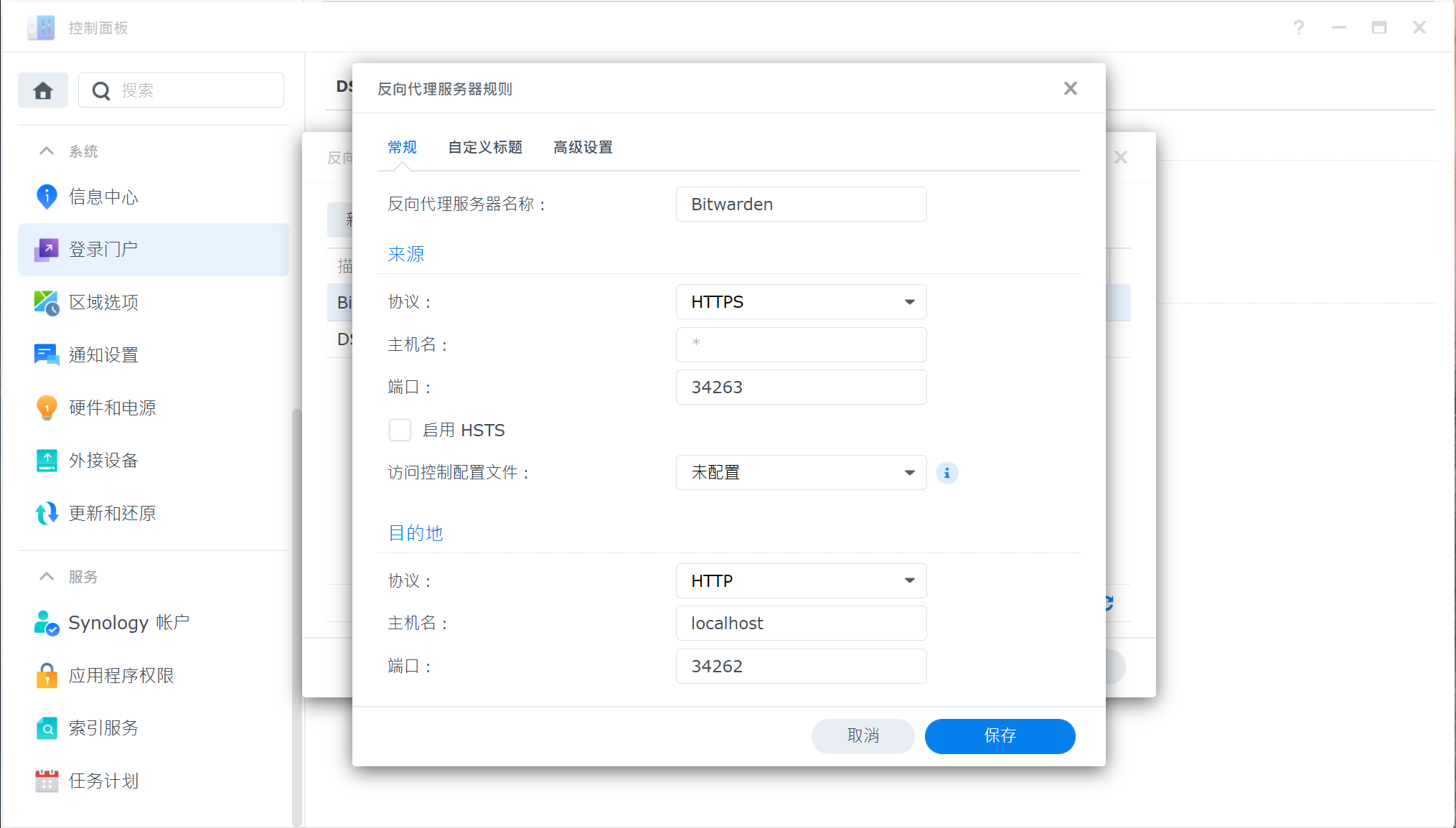Open the destination protocol HTTP dropdown
The image size is (1456, 828).
(802, 581)
